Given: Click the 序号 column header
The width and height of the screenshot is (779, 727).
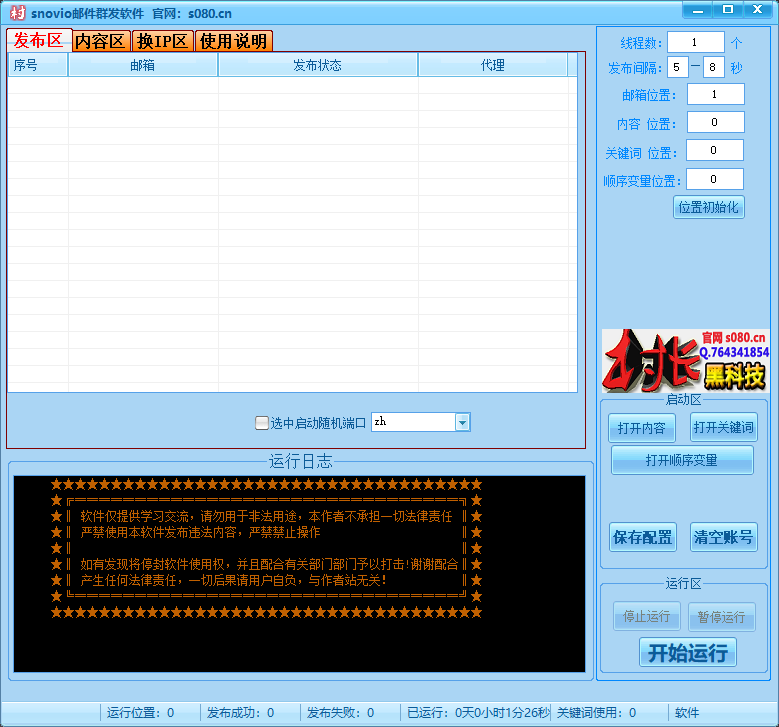Looking at the screenshot, I should coord(37,65).
